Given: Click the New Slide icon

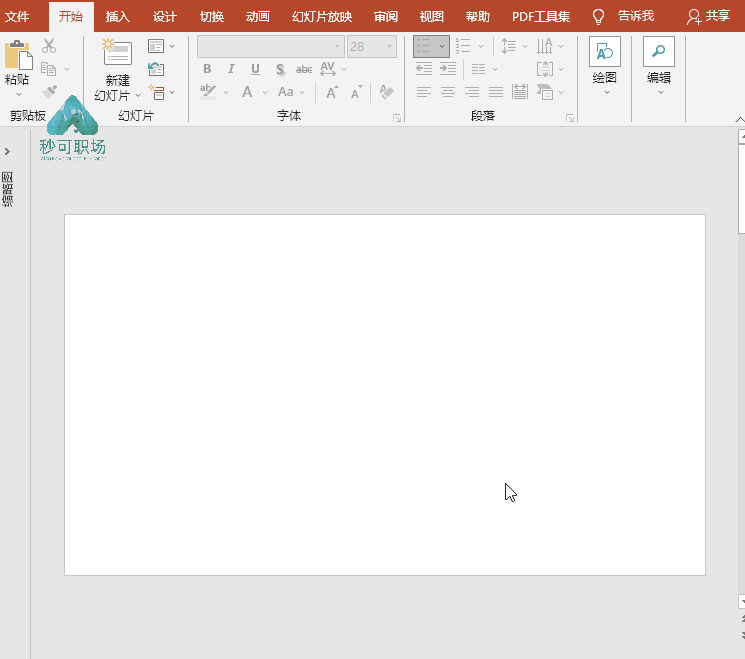Looking at the screenshot, I should (x=117, y=53).
